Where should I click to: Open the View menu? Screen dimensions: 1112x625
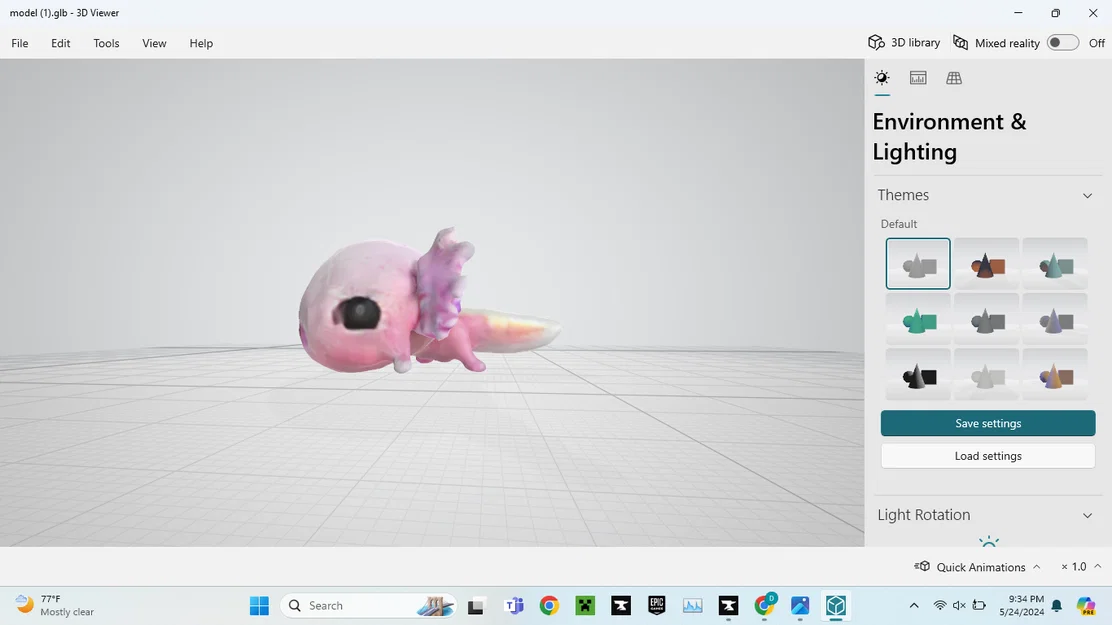pyautogui.click(x=154, y=43)
